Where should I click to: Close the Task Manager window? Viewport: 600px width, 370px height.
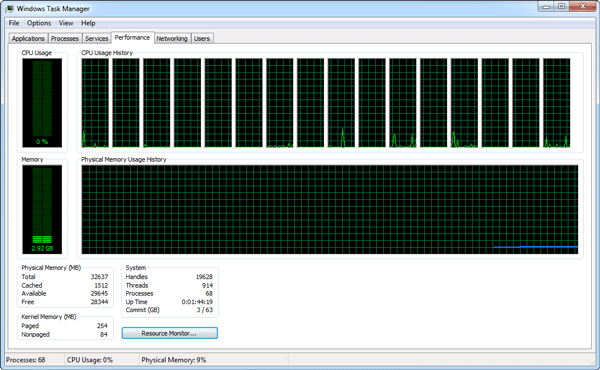583,7
